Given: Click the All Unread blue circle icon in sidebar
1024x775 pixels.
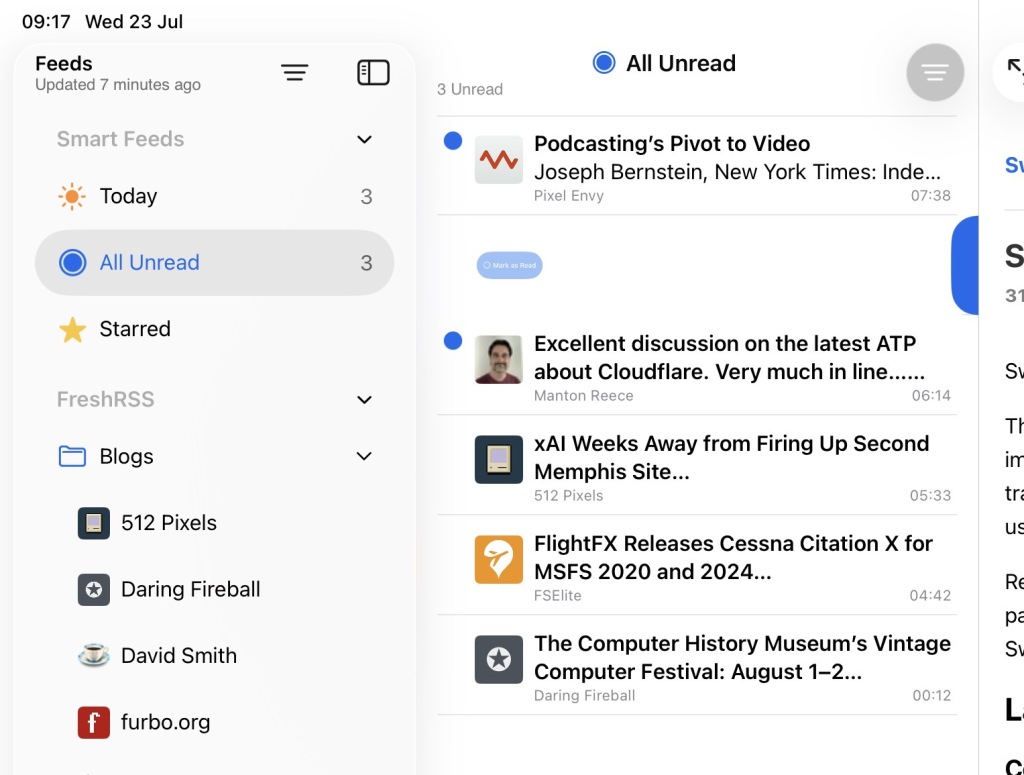Looking at the screenshot, I should (x=72, y=262).
